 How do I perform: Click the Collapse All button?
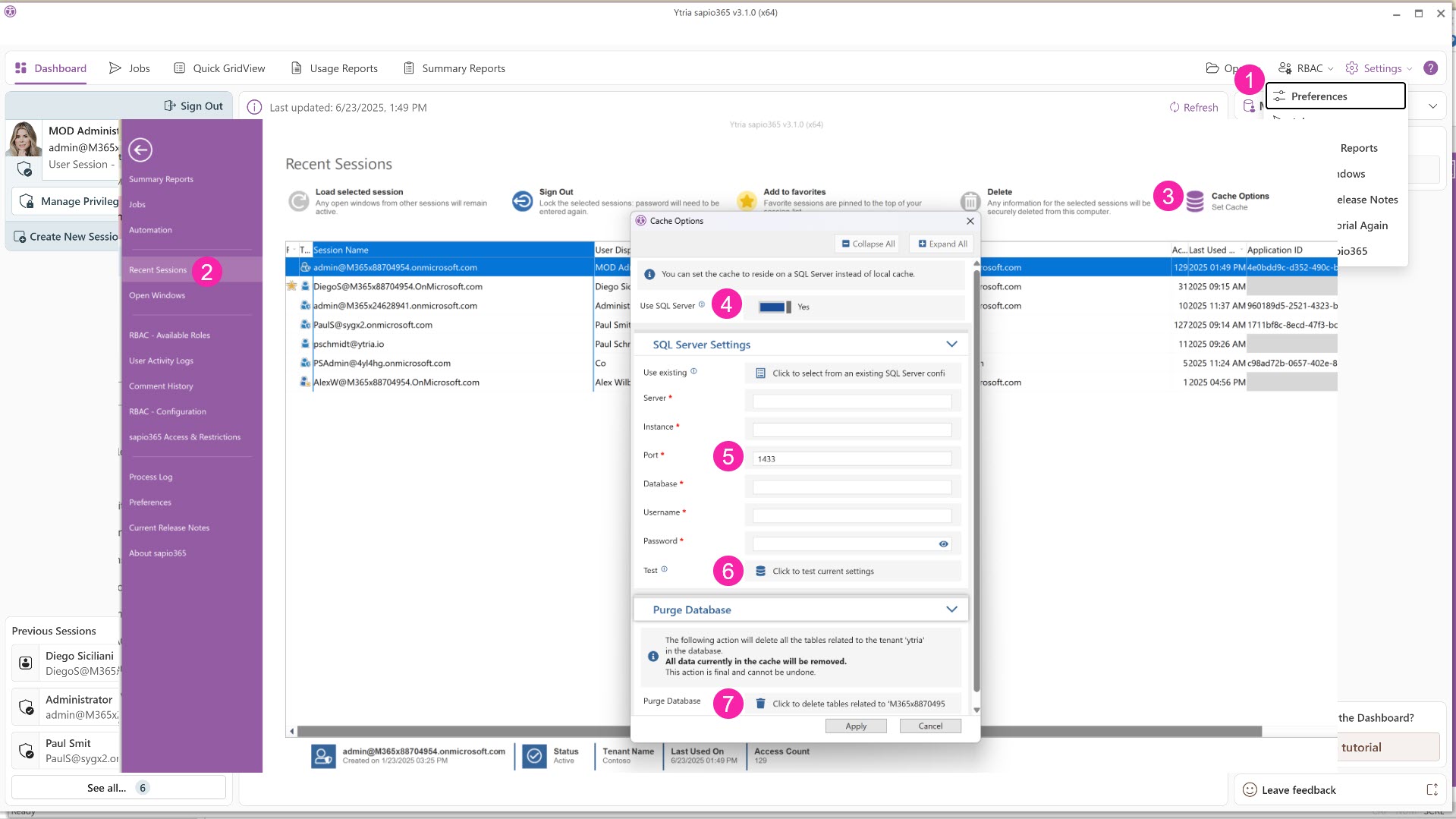pyautogui.click(x=868, y=244)
